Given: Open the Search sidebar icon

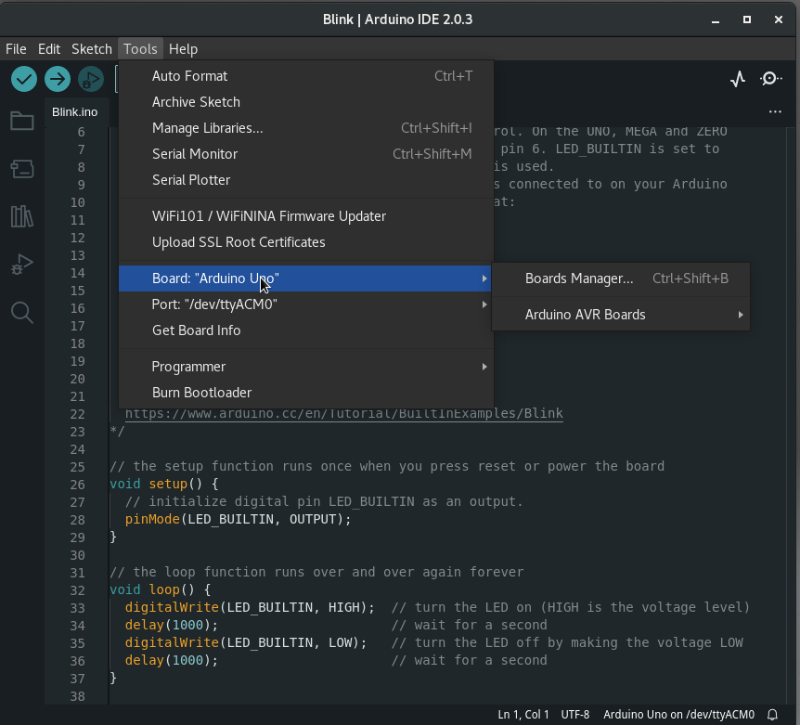Looking at the screenshot, I should tap(22, 312).
